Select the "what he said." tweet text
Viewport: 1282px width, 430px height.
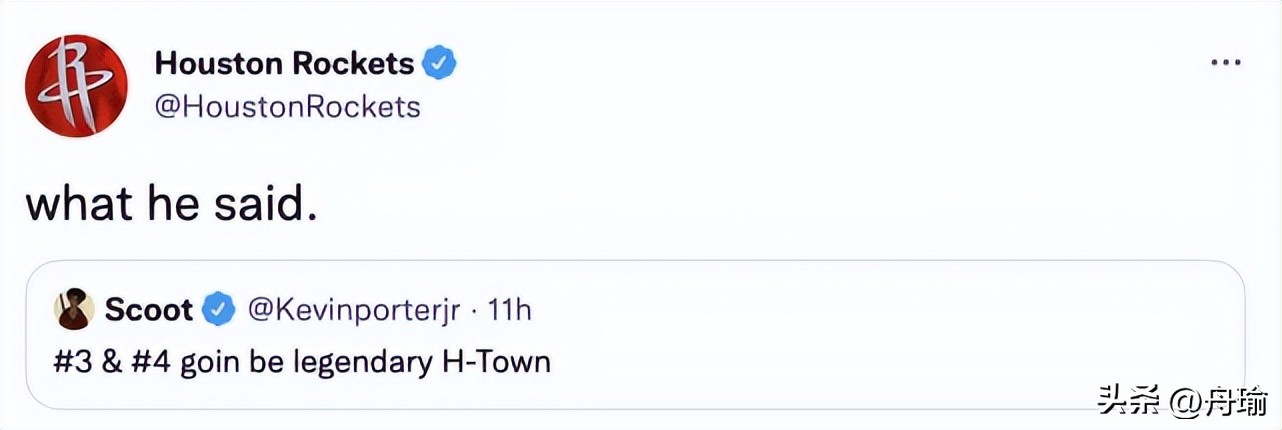[x=171, y=203]
